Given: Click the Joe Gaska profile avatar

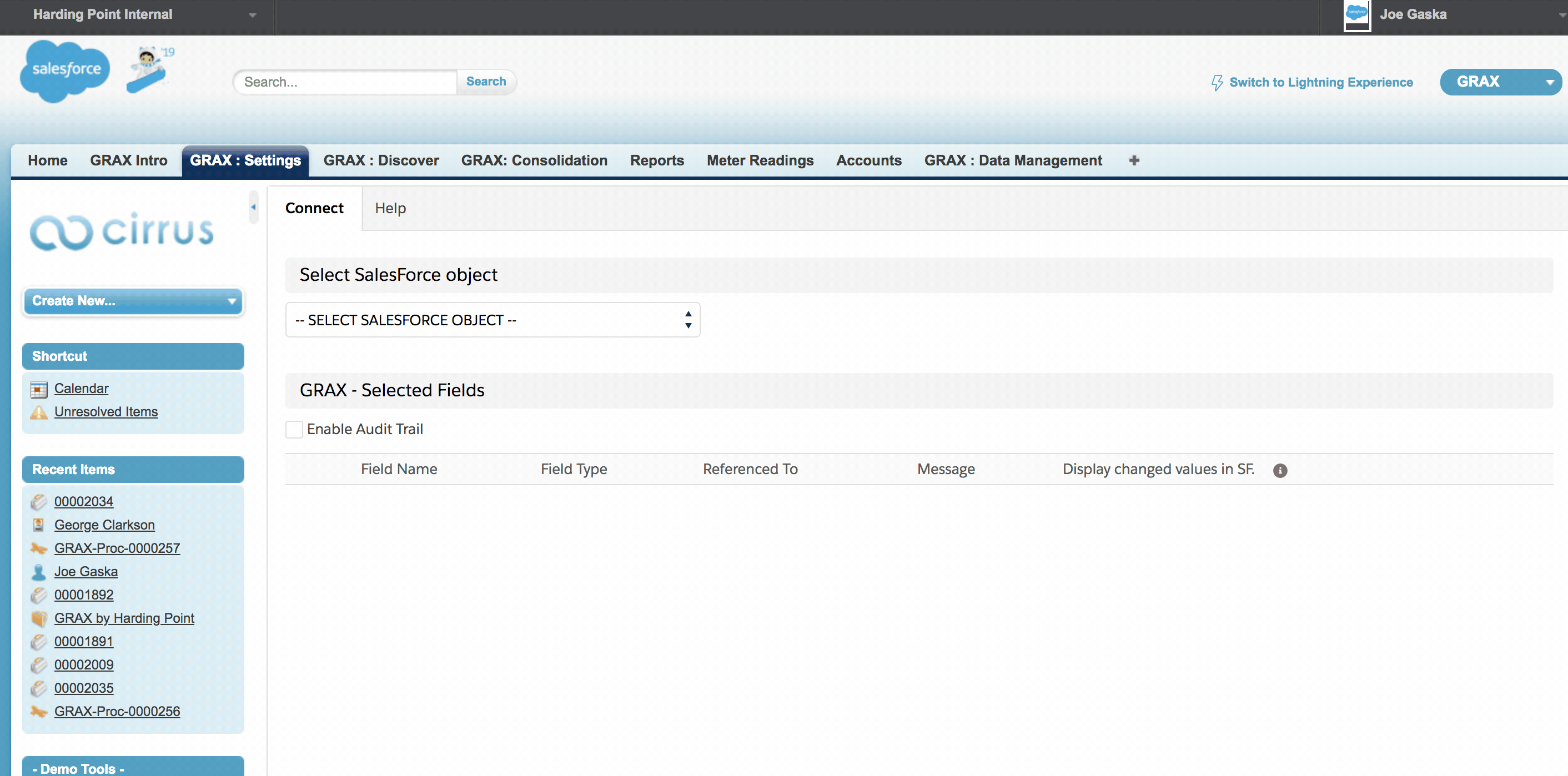Looking at the screenshot, I should coord(1356,15).
